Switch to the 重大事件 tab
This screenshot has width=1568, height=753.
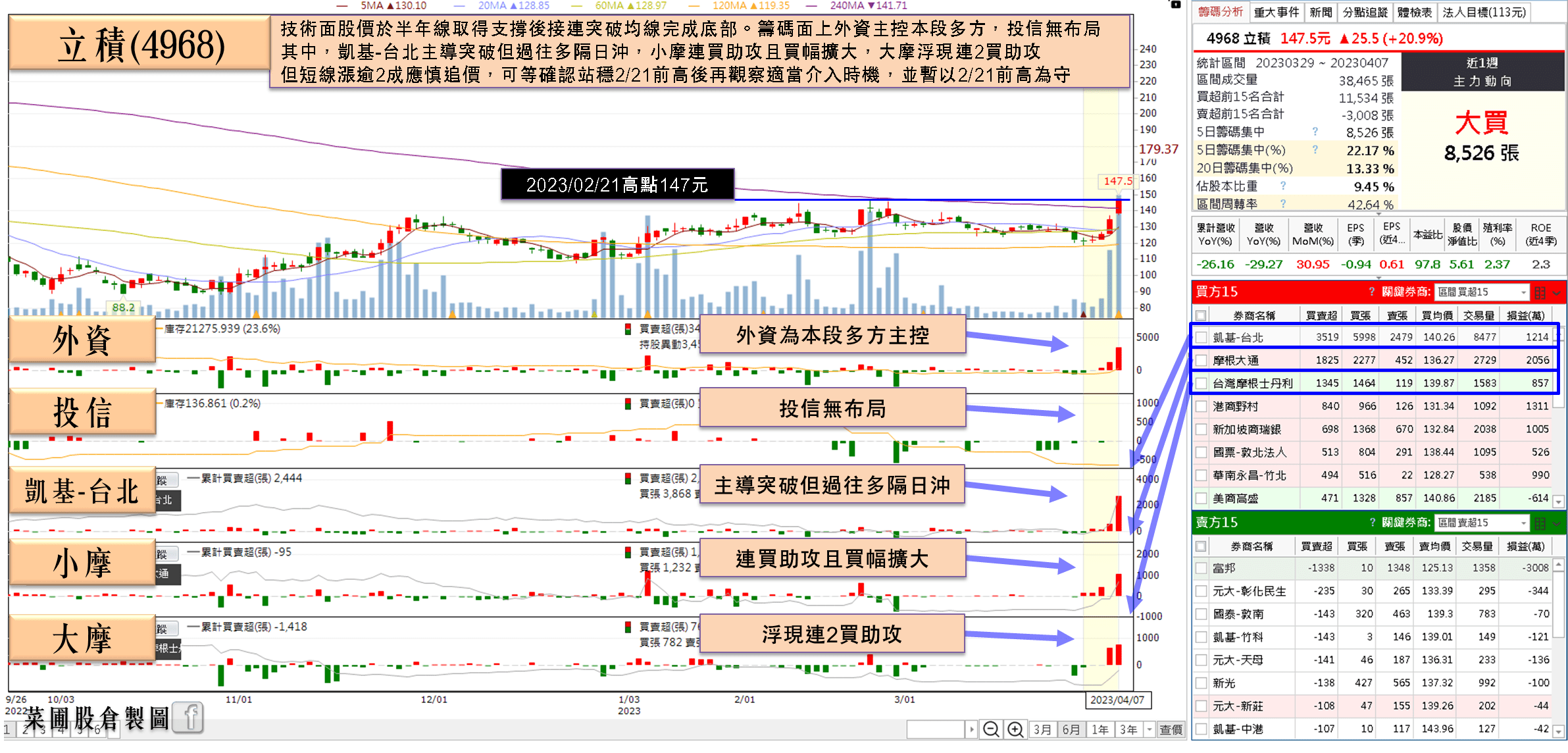[x=1276, y=13]
